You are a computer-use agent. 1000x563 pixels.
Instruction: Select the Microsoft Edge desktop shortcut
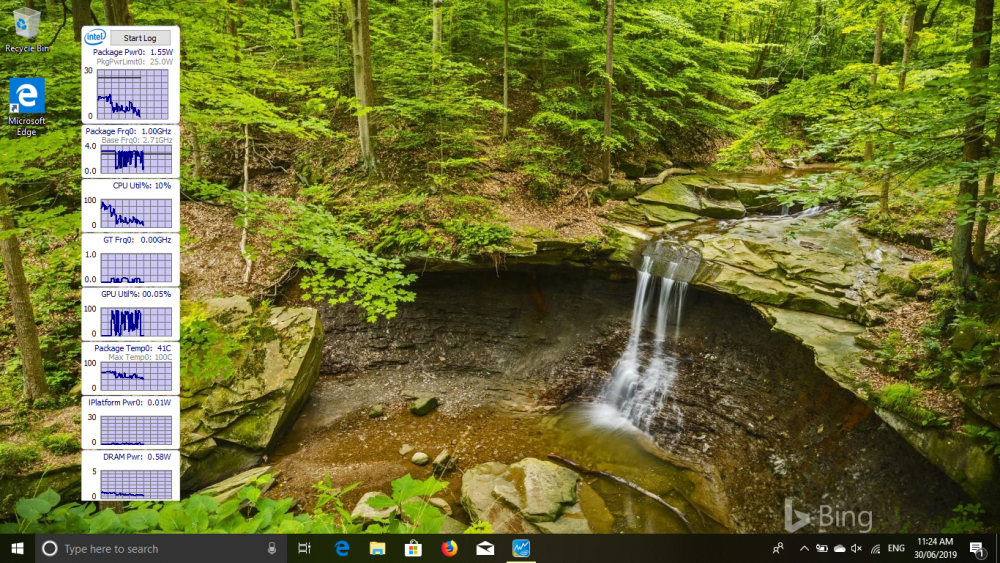(x=26, y=106)
